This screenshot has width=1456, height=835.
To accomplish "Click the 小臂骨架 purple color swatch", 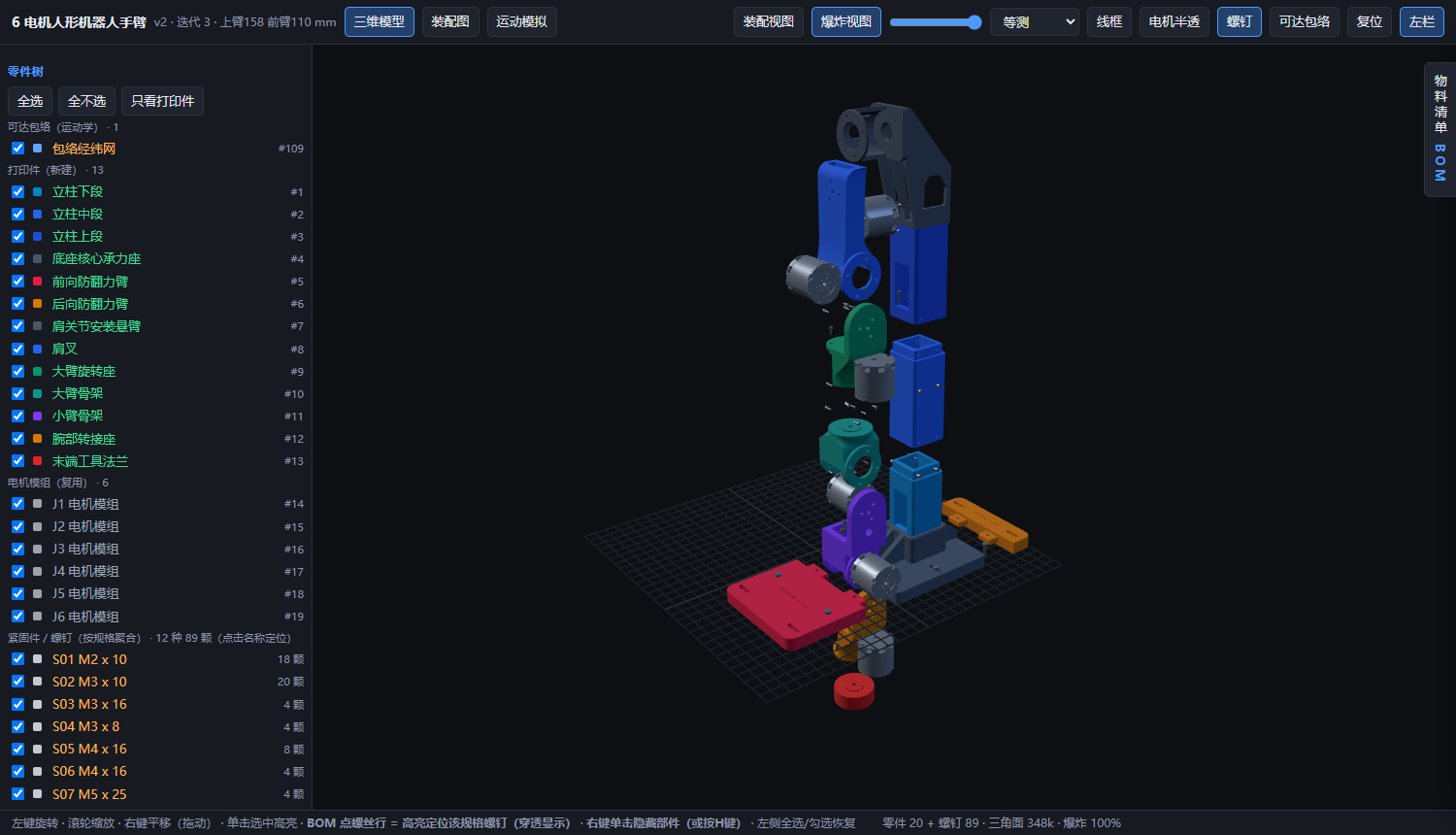I will pyautogui.click(x=37, y=416).
